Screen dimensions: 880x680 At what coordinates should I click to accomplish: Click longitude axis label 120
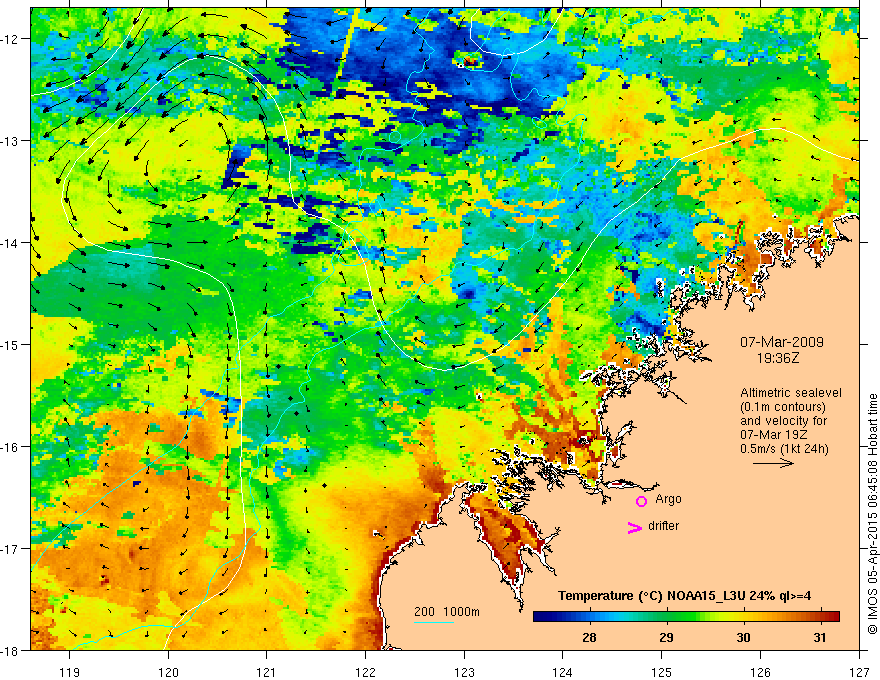point(168,672)
